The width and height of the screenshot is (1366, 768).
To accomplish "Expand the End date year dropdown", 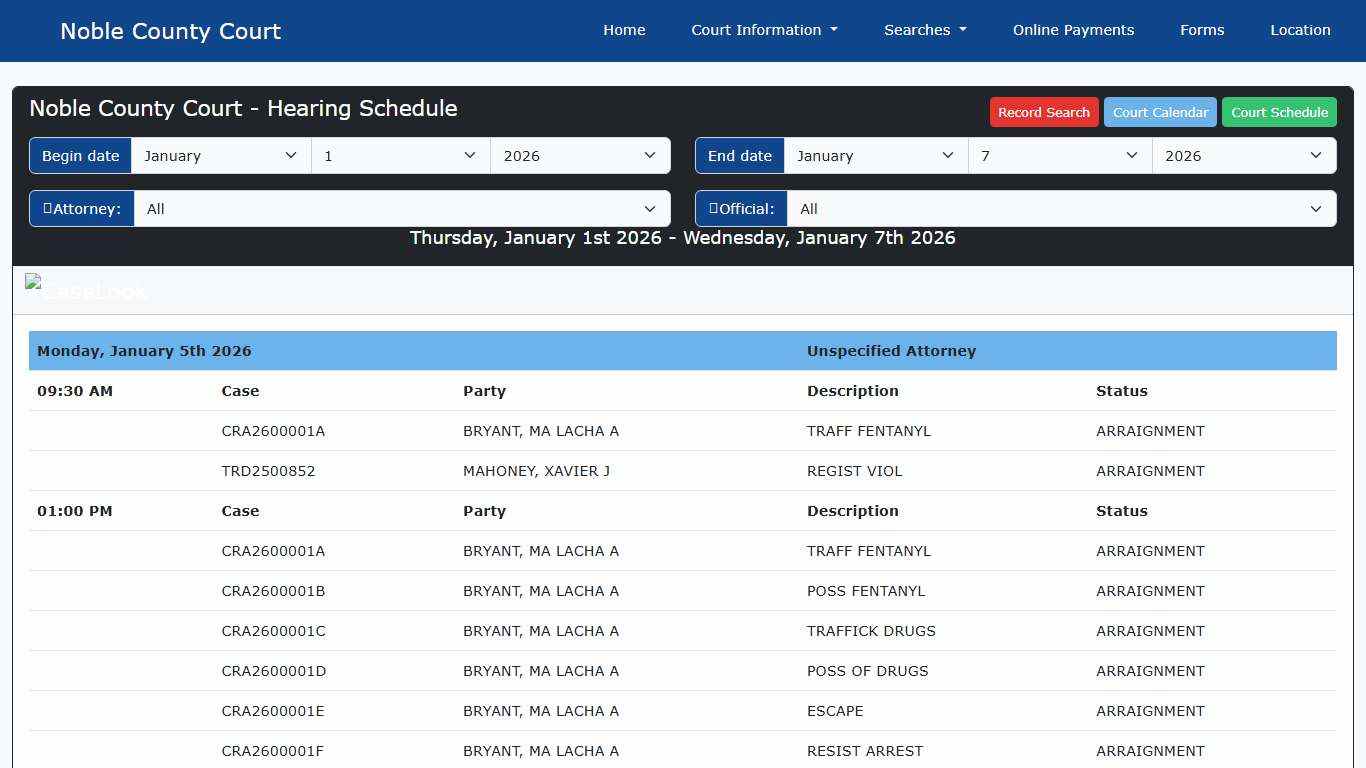I will point(1244,156).
